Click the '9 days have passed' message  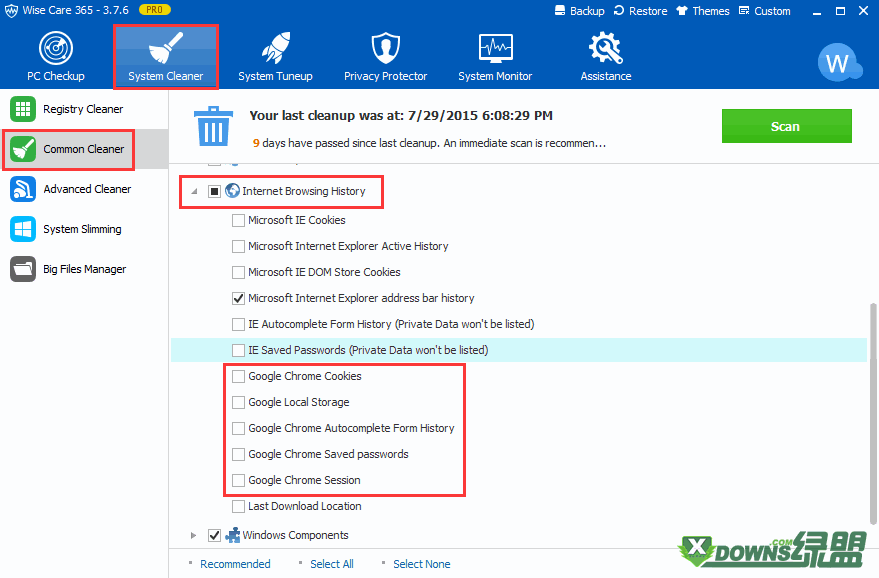tap(429, 143)
